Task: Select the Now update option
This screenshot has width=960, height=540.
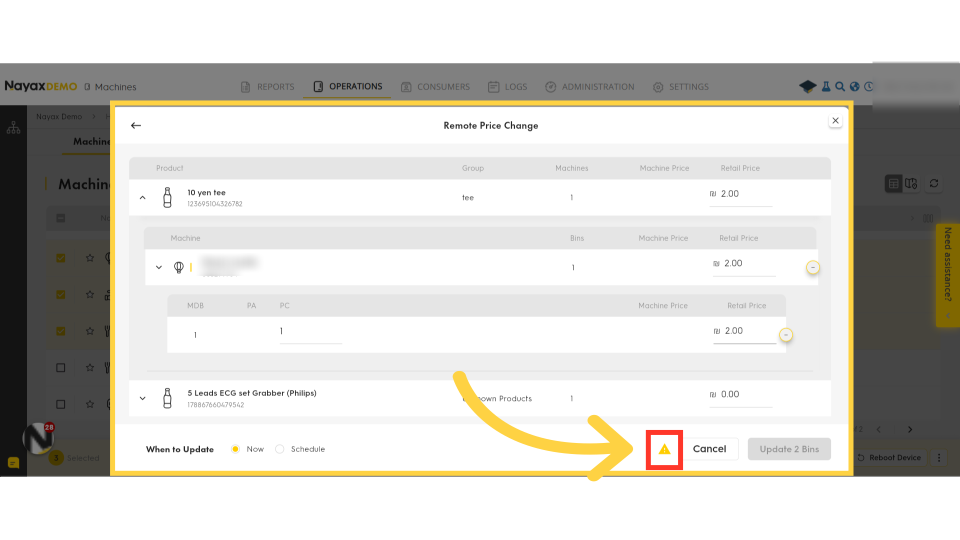Action: coord(235,449)
